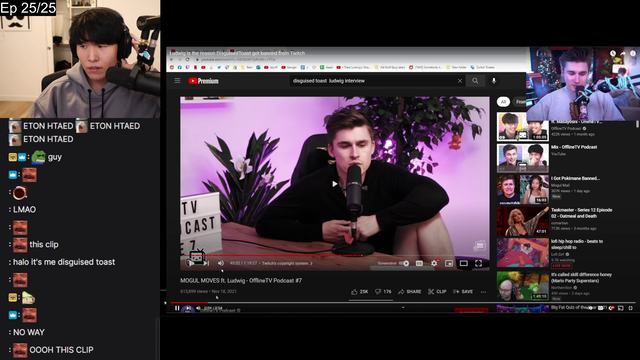Click the magnifier search button
Image resolution: width=640 pixels, height=360 pixels.
475,81
